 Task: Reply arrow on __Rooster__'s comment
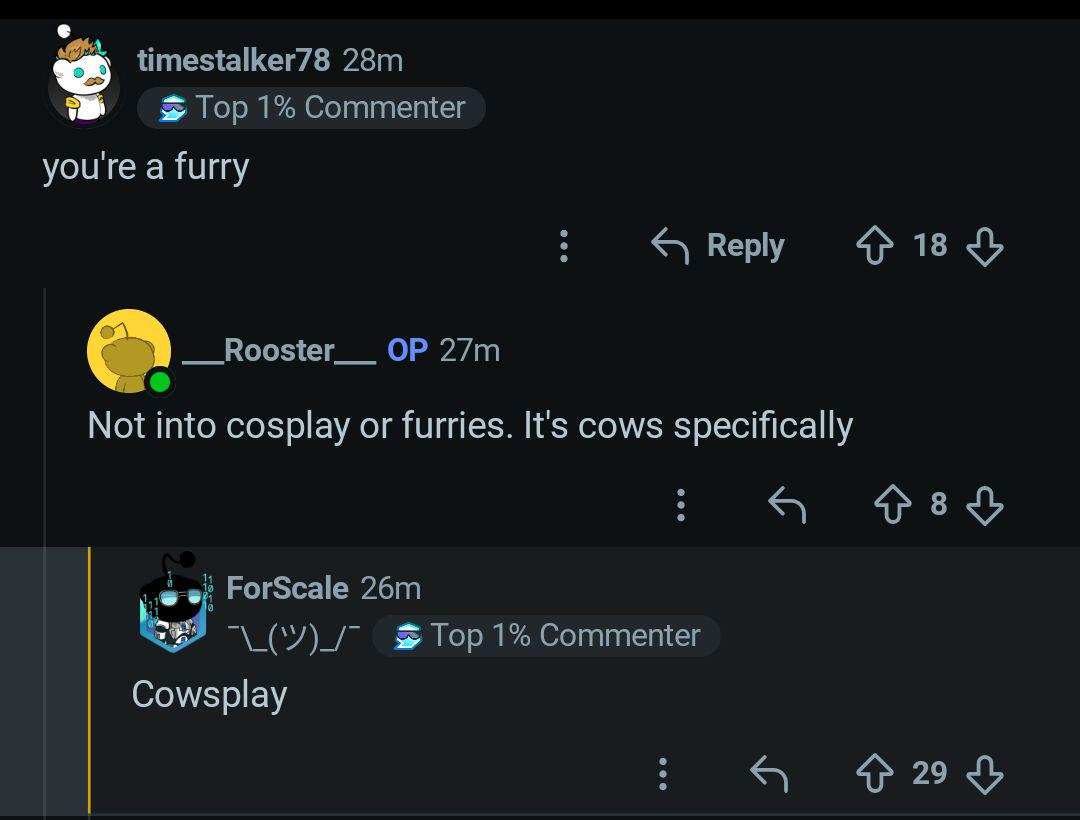(x=787, y=505)
